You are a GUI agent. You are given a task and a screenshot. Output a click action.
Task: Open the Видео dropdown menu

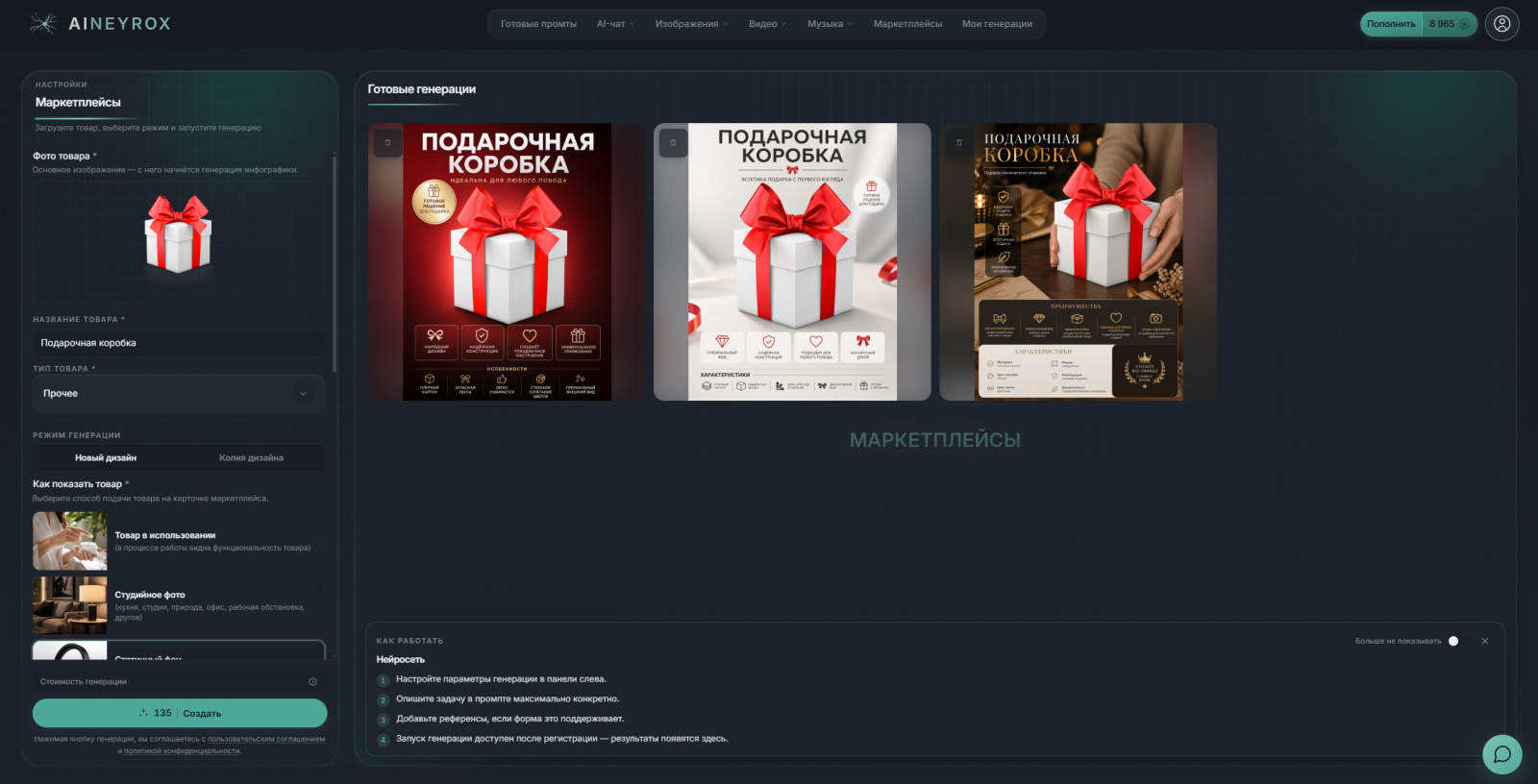coord(767,24)
